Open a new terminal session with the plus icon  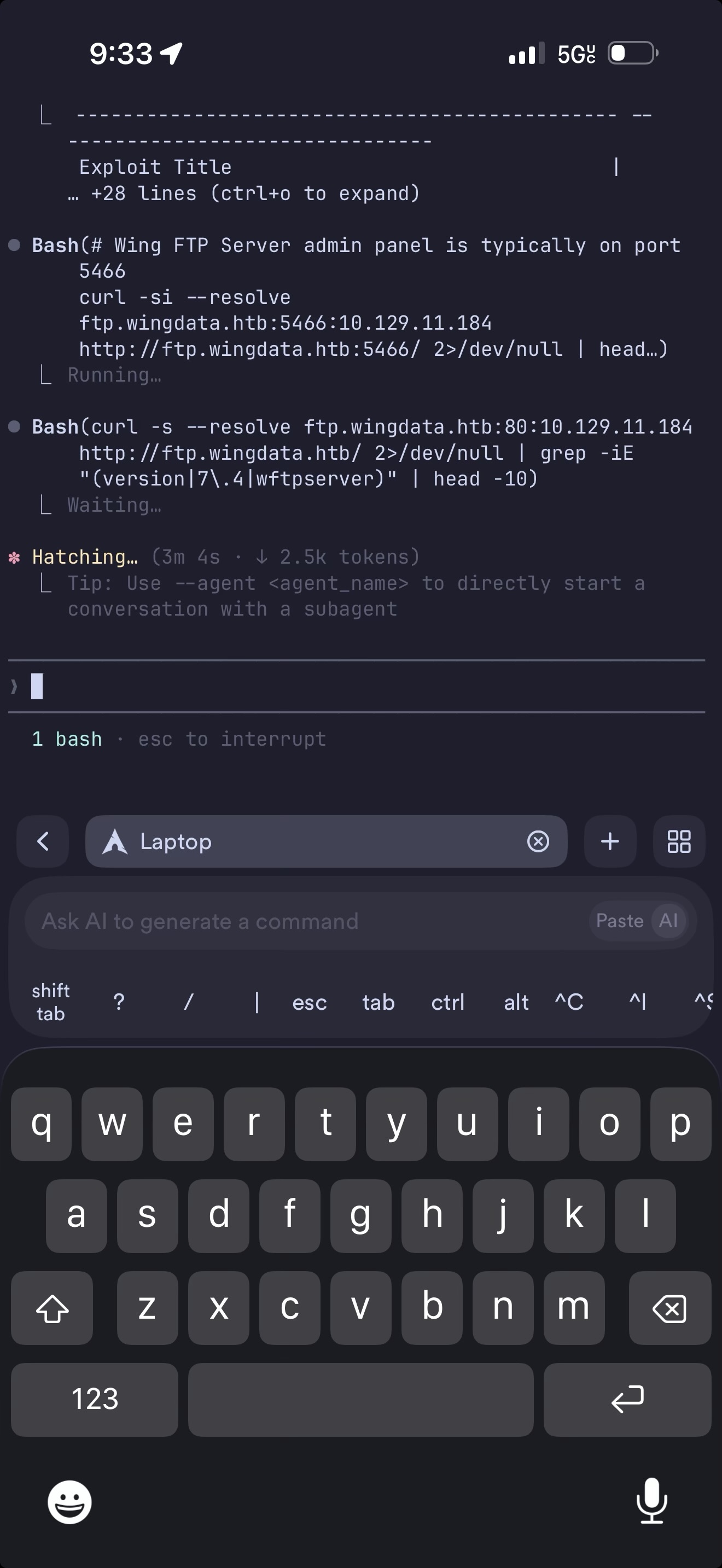pyautogui.click(x=609, y=842)
